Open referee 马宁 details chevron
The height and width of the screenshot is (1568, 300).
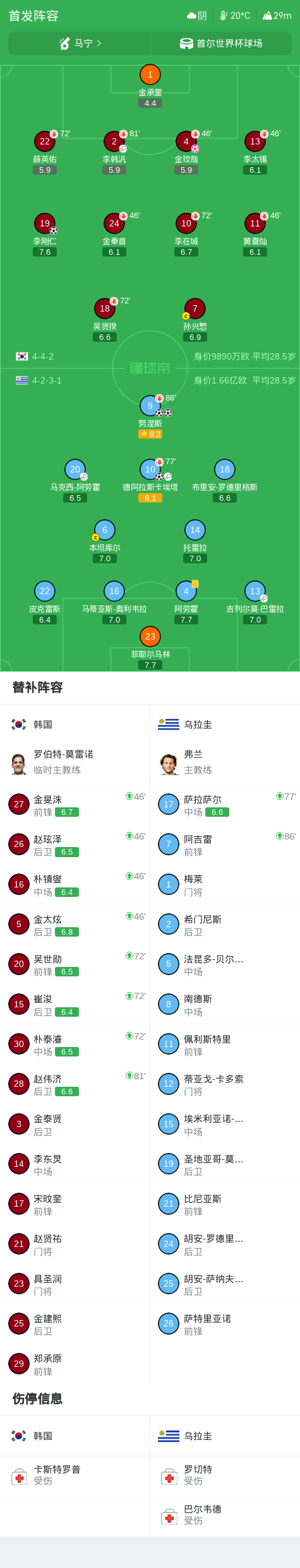[99, 44]
